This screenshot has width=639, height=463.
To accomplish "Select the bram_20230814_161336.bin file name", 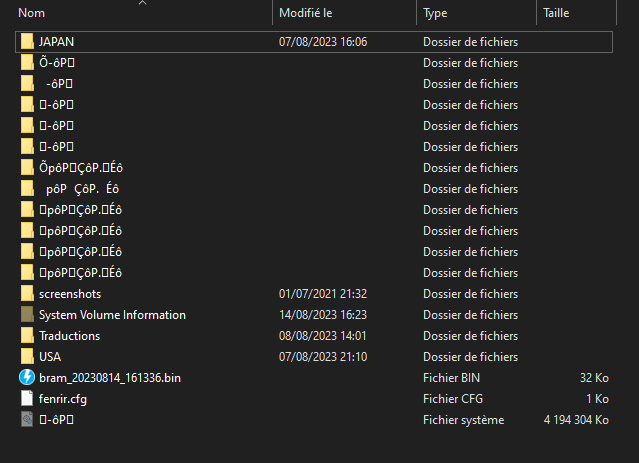I will pos(110,378).
